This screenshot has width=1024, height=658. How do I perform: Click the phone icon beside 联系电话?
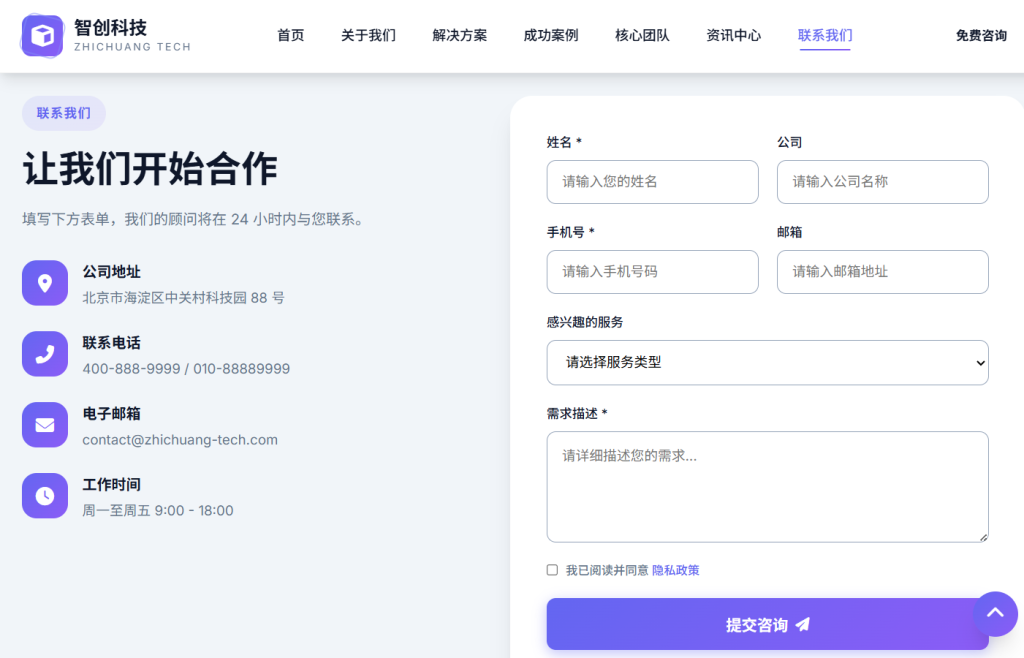pyautogui.click(x=45, y=354)
